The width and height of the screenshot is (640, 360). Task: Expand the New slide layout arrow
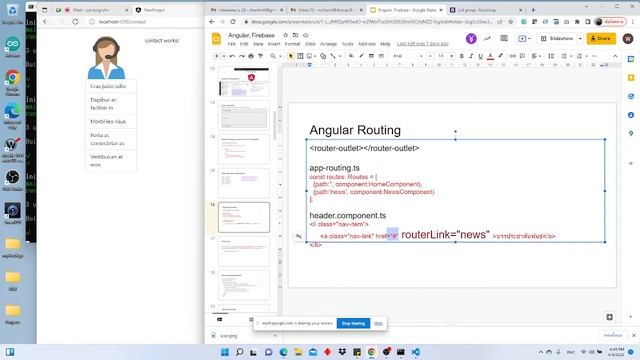tap(224, 56)
